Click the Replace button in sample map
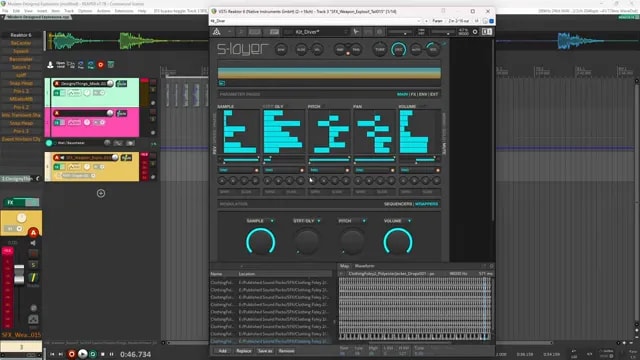 pyautogui.click(x=244, y=351)
